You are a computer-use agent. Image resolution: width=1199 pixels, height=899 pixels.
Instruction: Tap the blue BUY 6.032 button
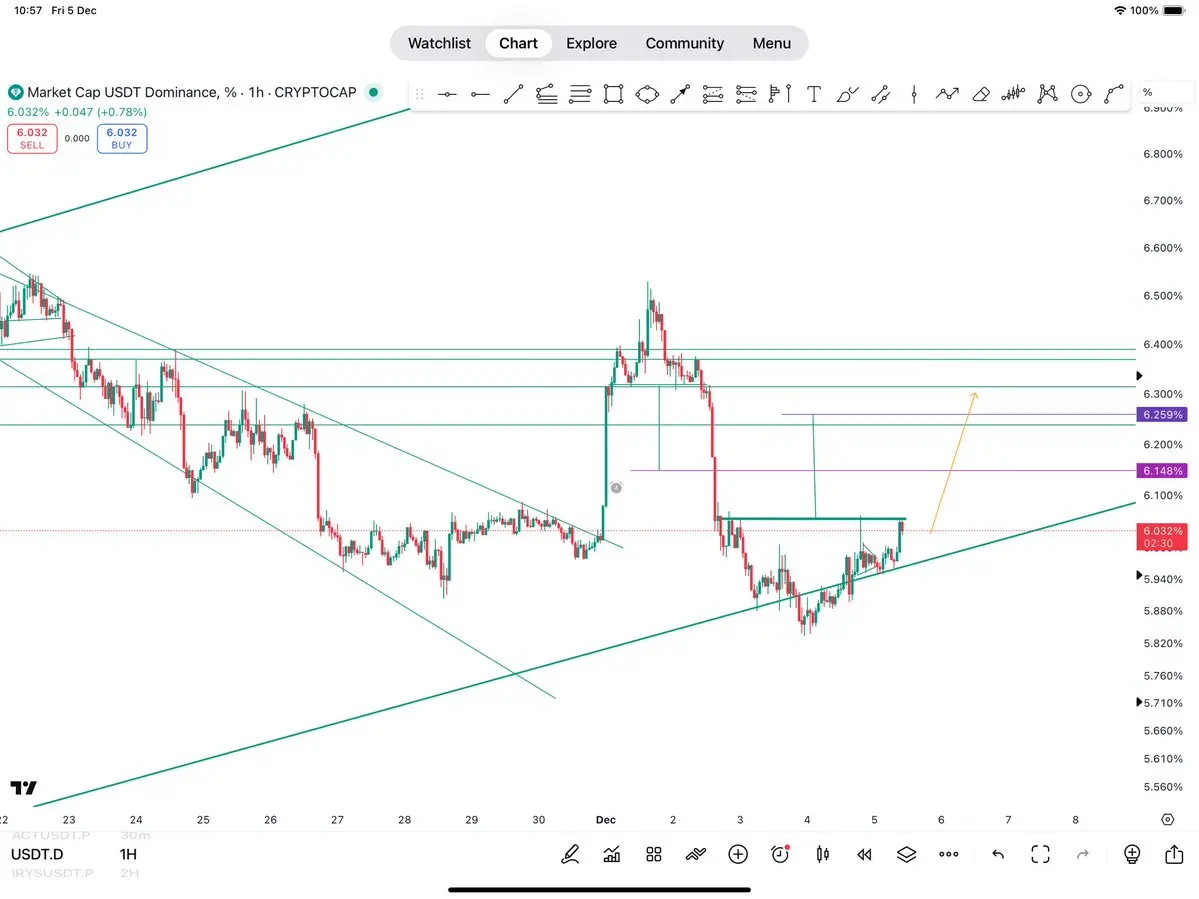click(122, 138)
